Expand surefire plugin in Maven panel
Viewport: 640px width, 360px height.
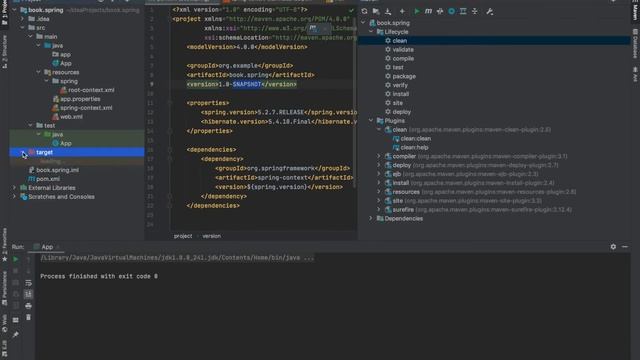(x=379, y=209)
